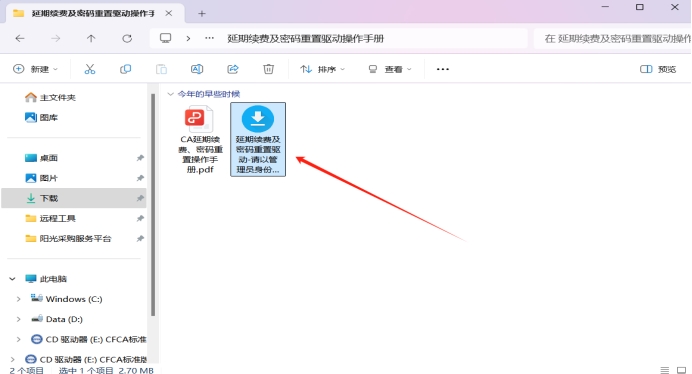Open a new tab with plus button
This screenshot has height=374, width=692.
coord(202,14)
